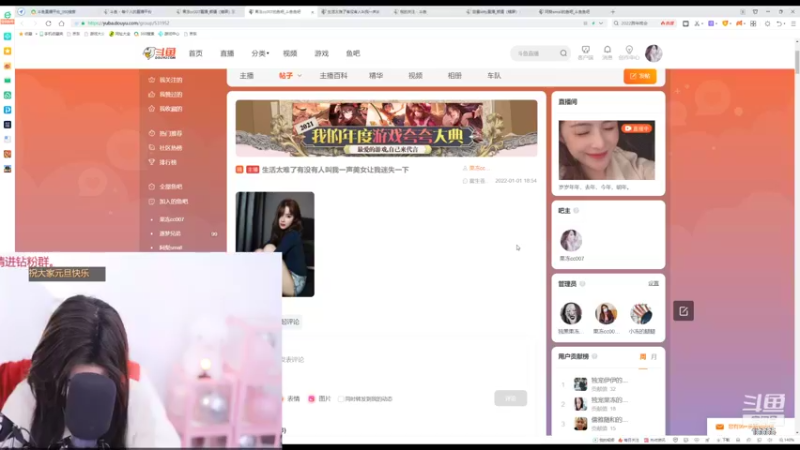Open the second moderator's avatar
The height and width of the screenshot is (450, 800).
[606, 313]
